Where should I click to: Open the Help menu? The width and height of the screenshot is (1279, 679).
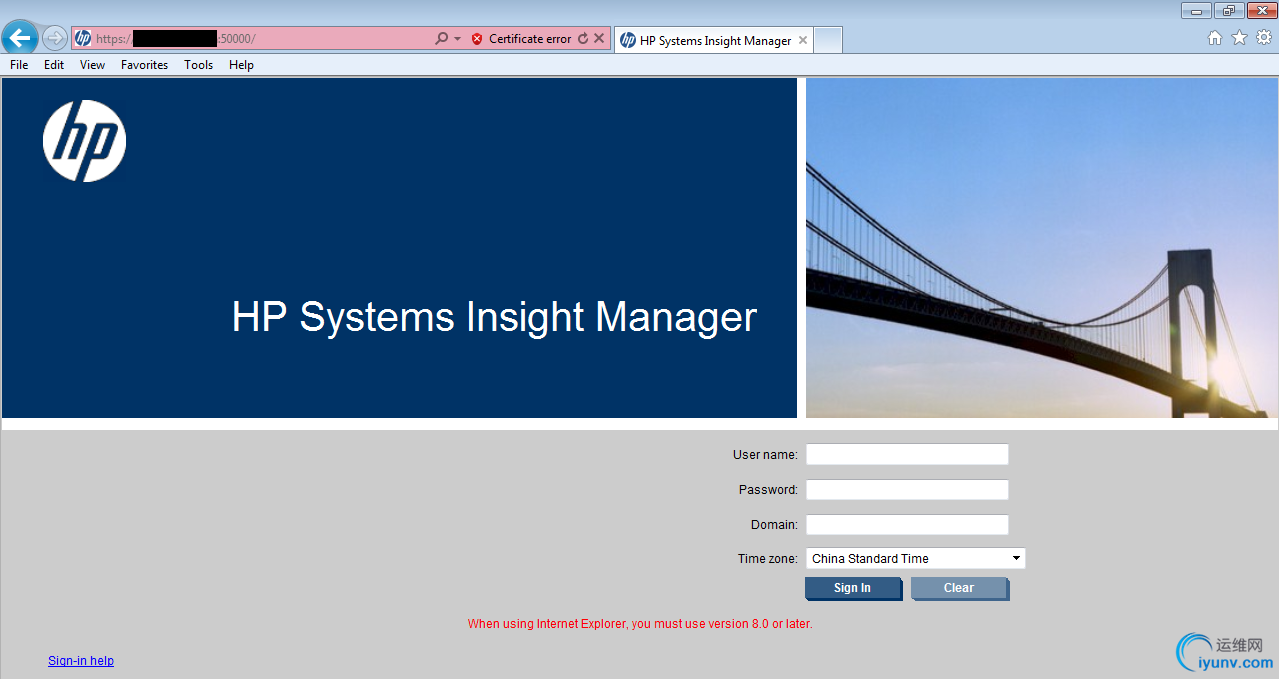coord(241,65)
